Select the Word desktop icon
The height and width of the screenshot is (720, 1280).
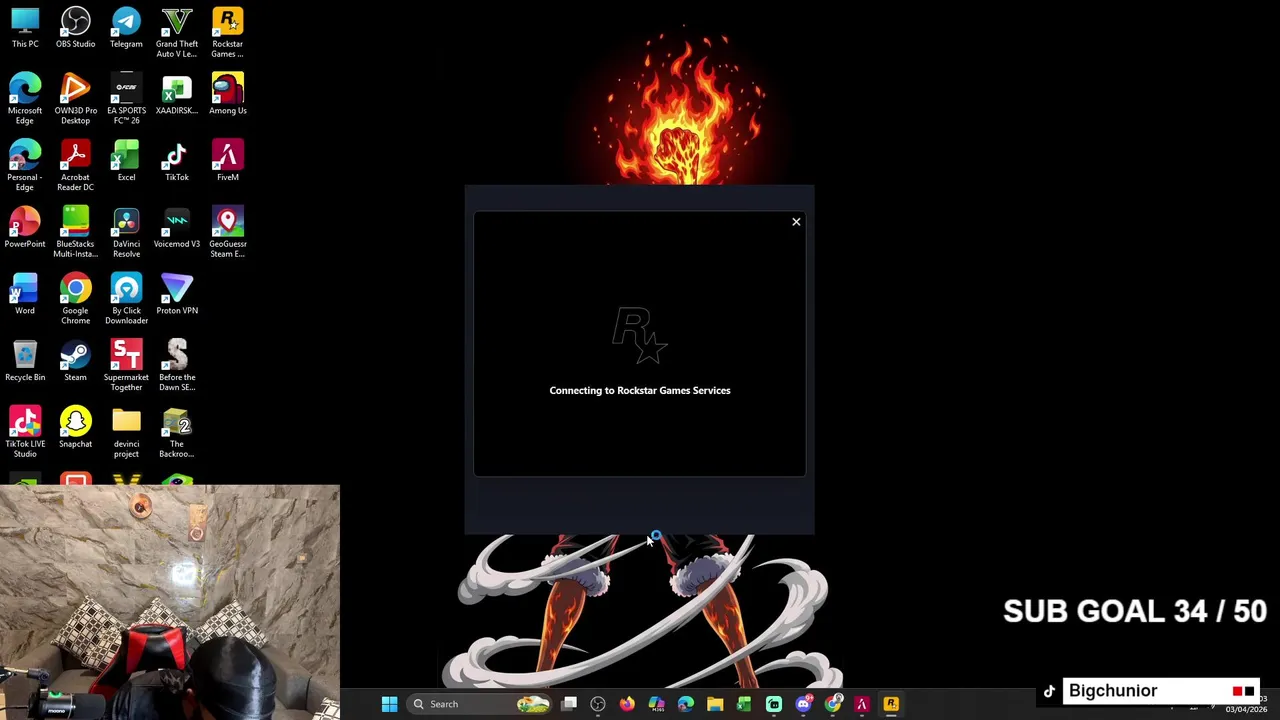[25, 295]
